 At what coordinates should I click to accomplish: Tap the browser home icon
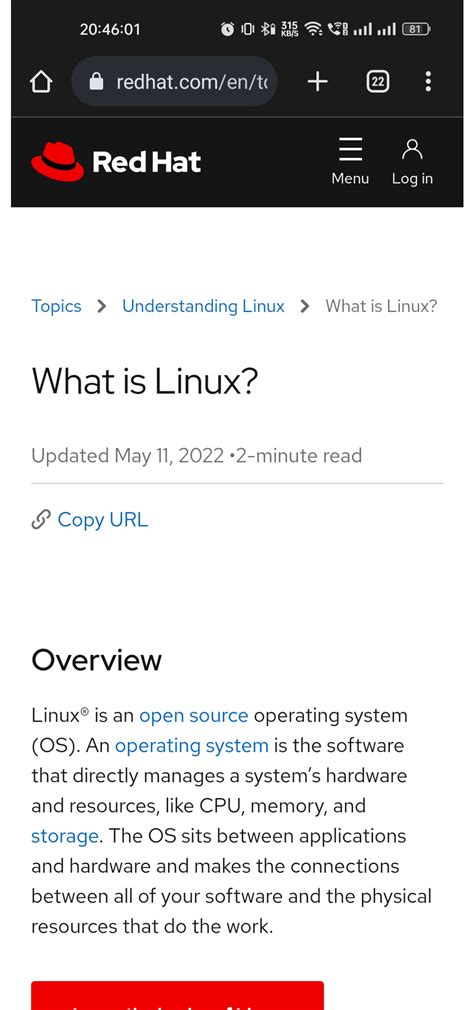(x=41, y=82)
